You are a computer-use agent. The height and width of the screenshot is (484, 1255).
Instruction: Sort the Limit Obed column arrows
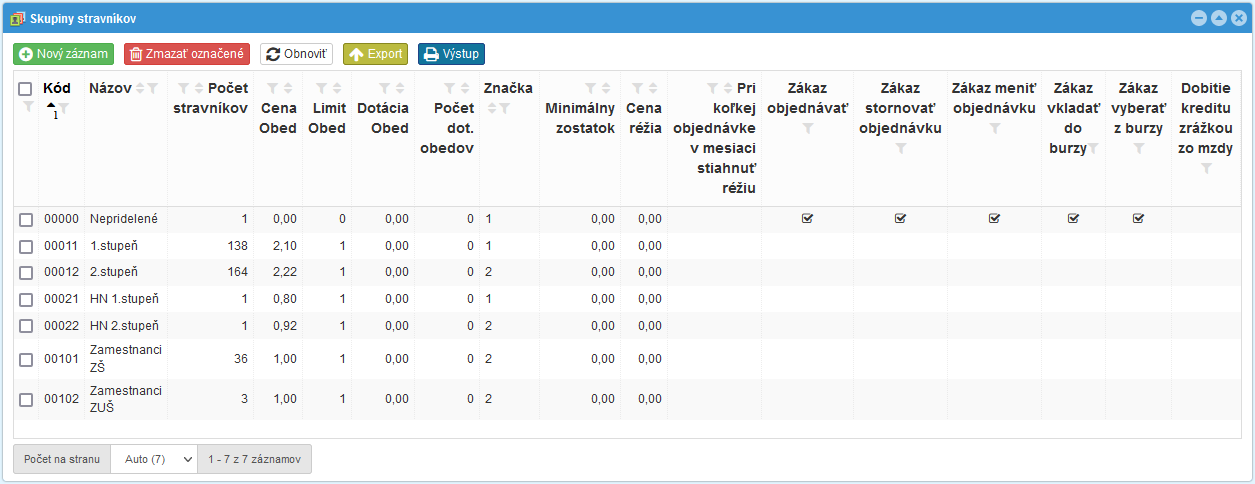point(337,88)
